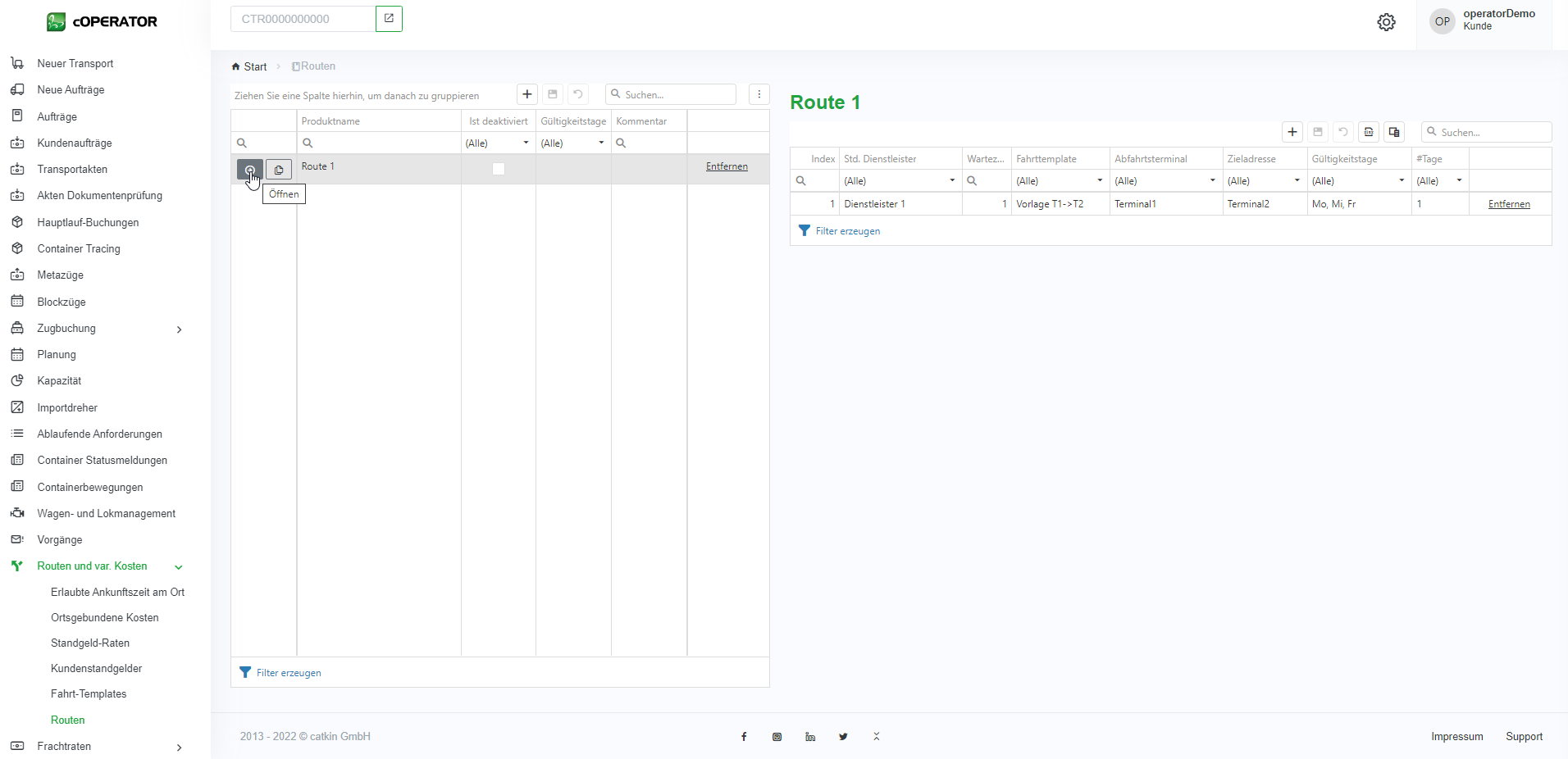
Task: Click the Start breadcrumb link
Action: pos(254,67)
